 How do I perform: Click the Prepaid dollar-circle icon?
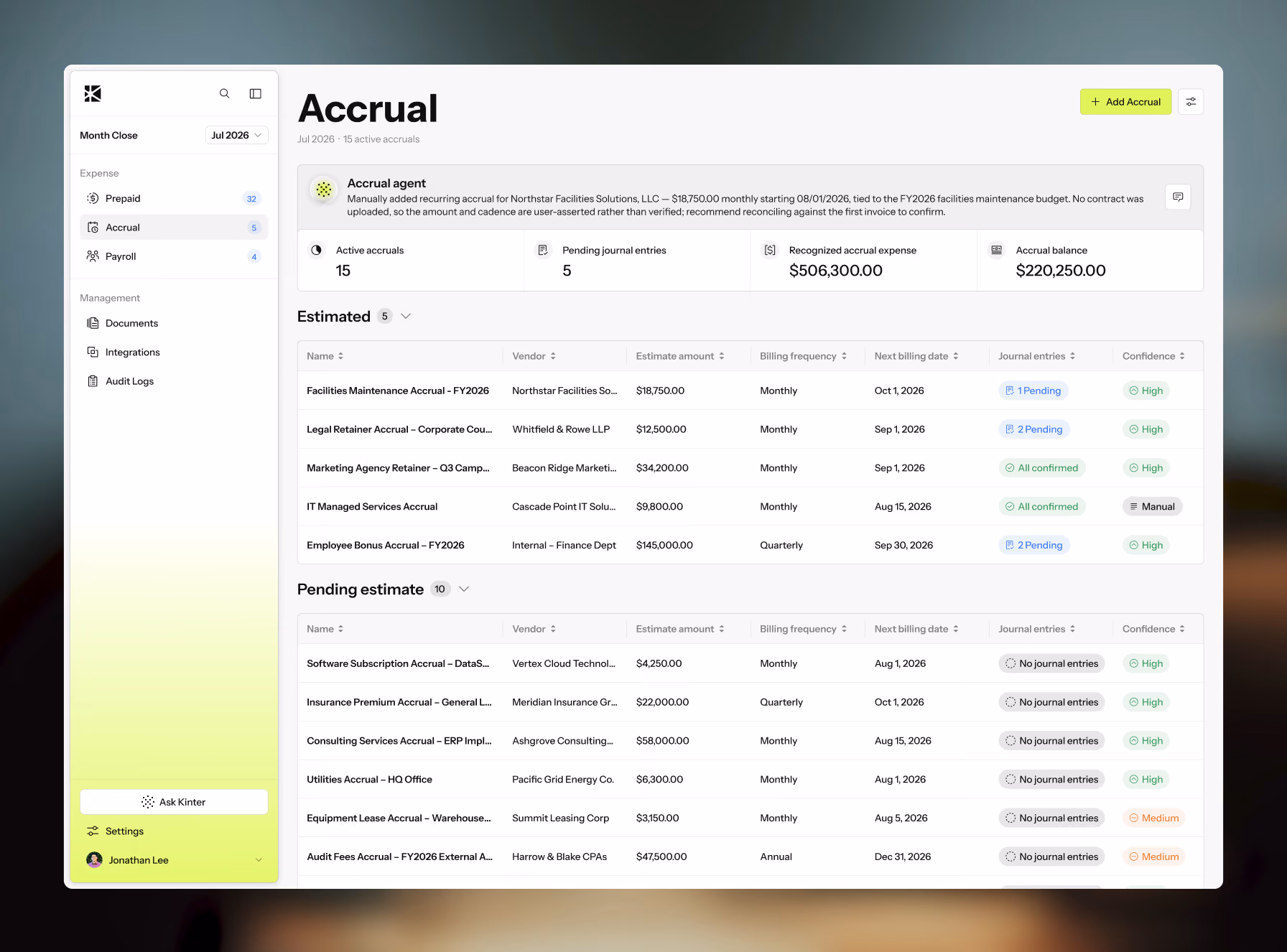[x=93, y=198]
